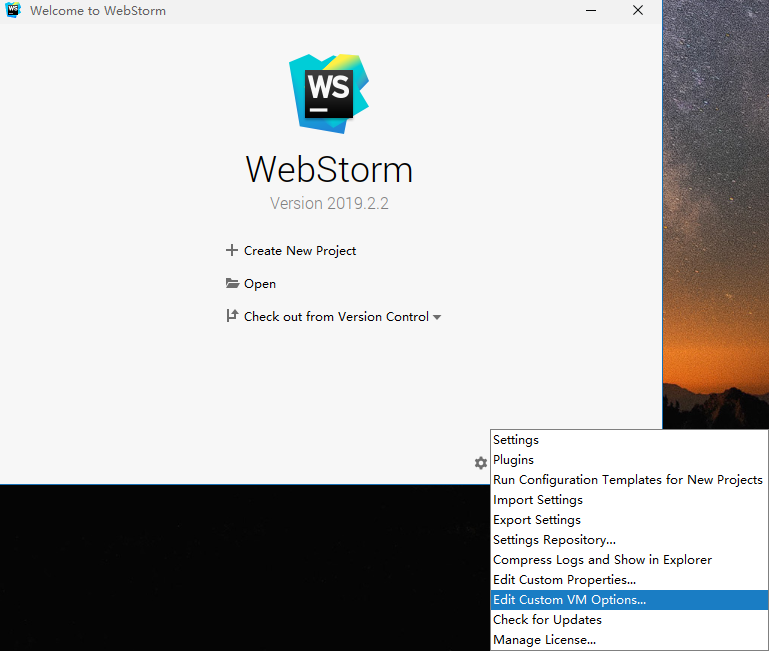This screenshot has height=651, width=769.
Task: Click the Configure gear icon
Action: (x=481, y=463)
